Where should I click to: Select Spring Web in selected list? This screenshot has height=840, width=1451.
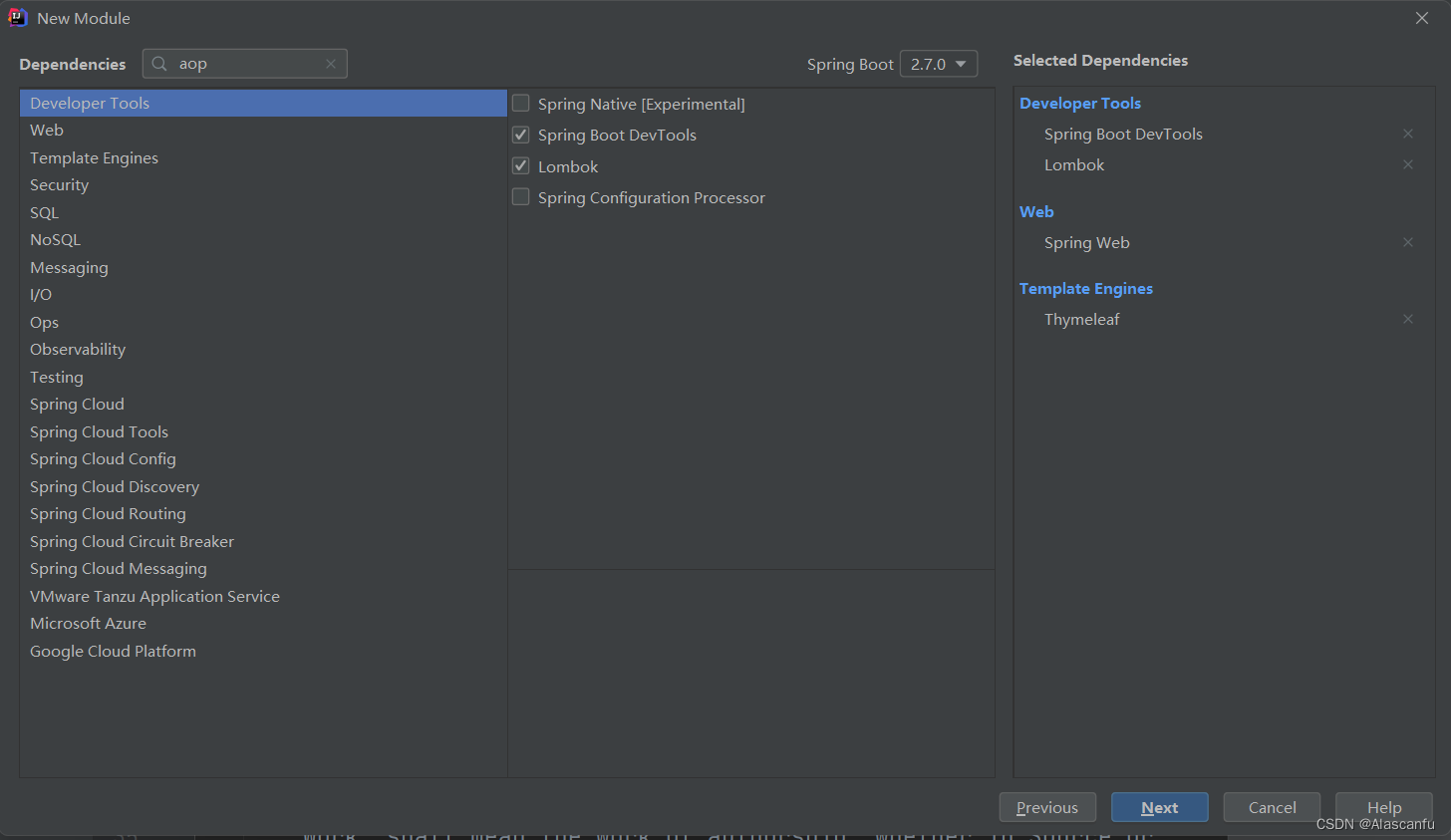[x=1087, y=242]
